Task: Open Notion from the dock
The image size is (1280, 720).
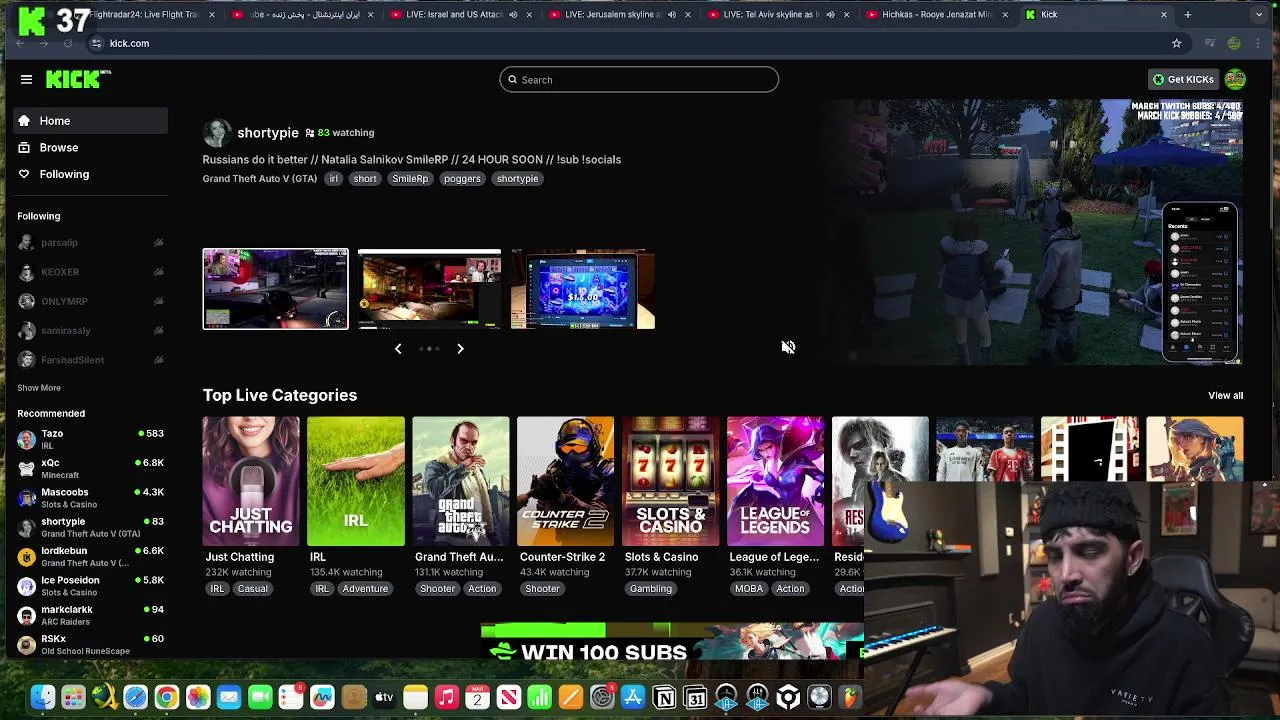Action: point(664,698)
